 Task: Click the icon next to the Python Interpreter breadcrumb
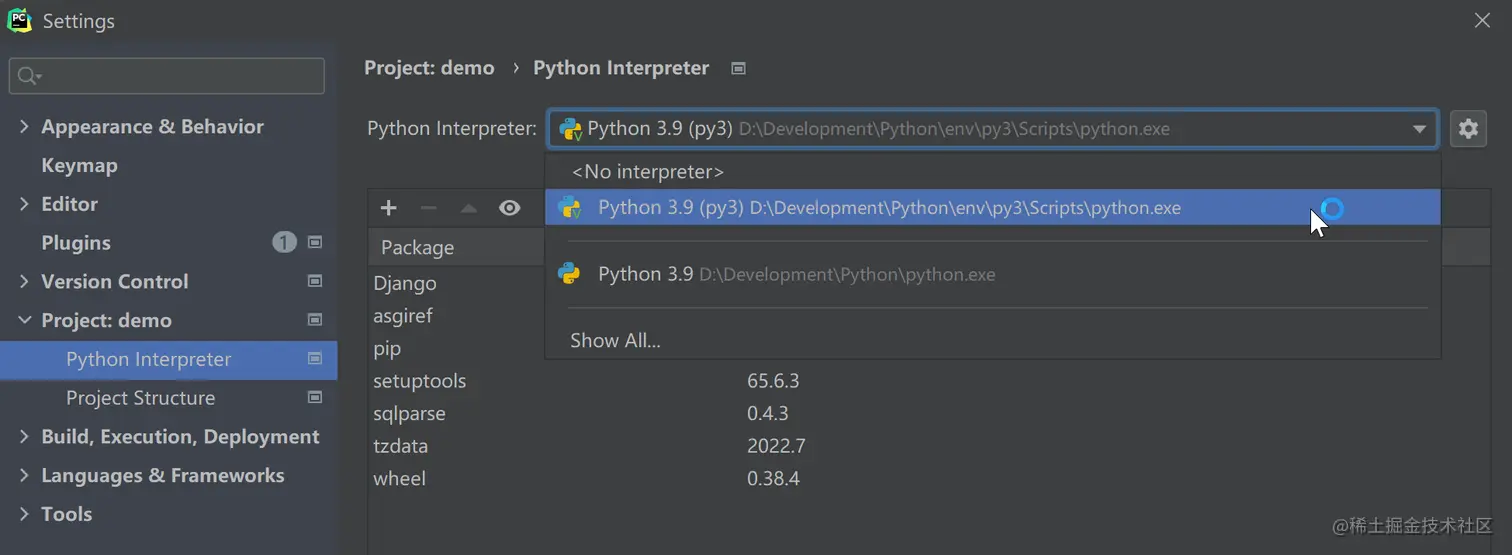pyautogui.click(x=739, y=68)
